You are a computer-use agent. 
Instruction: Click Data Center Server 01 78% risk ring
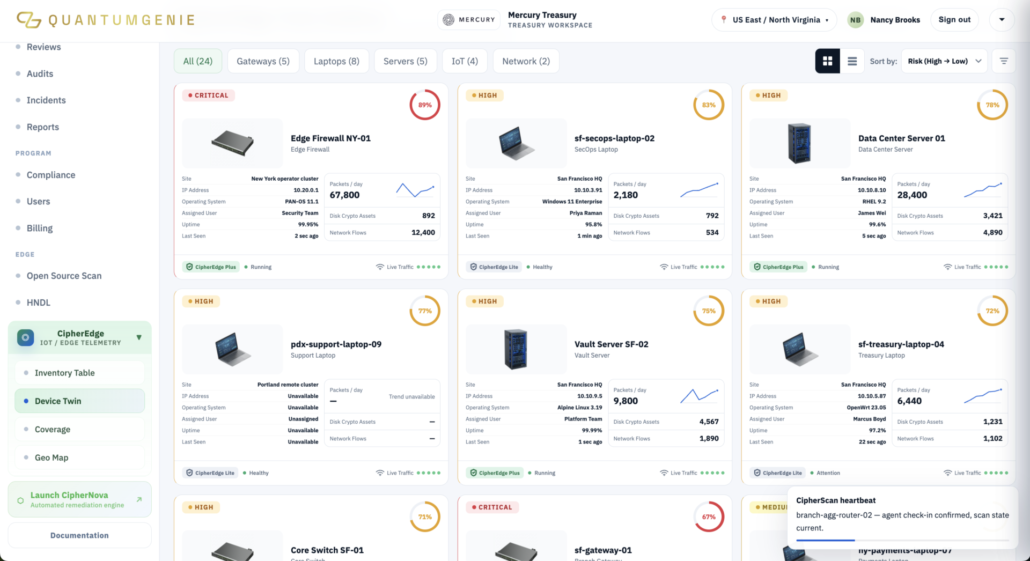coord(992,104)
